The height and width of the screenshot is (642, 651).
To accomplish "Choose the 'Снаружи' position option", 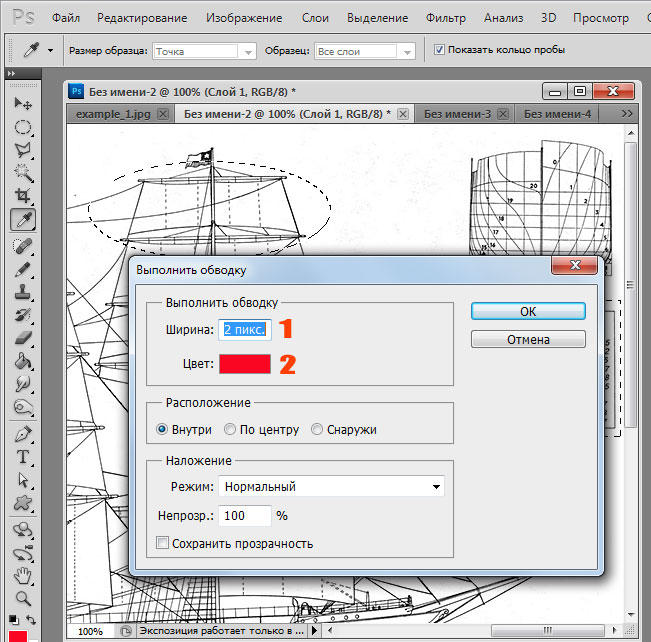I will [x=317, y=430].
